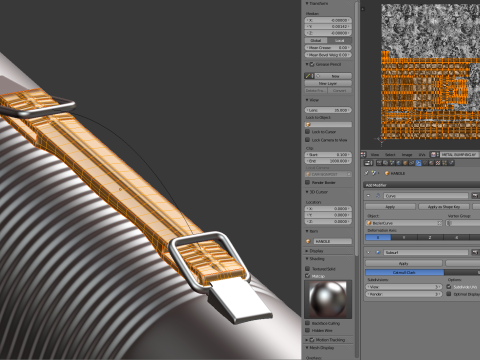This screenshot has height=360, width=480.
Task: Expand the Display panel
Action: (307, 251)
